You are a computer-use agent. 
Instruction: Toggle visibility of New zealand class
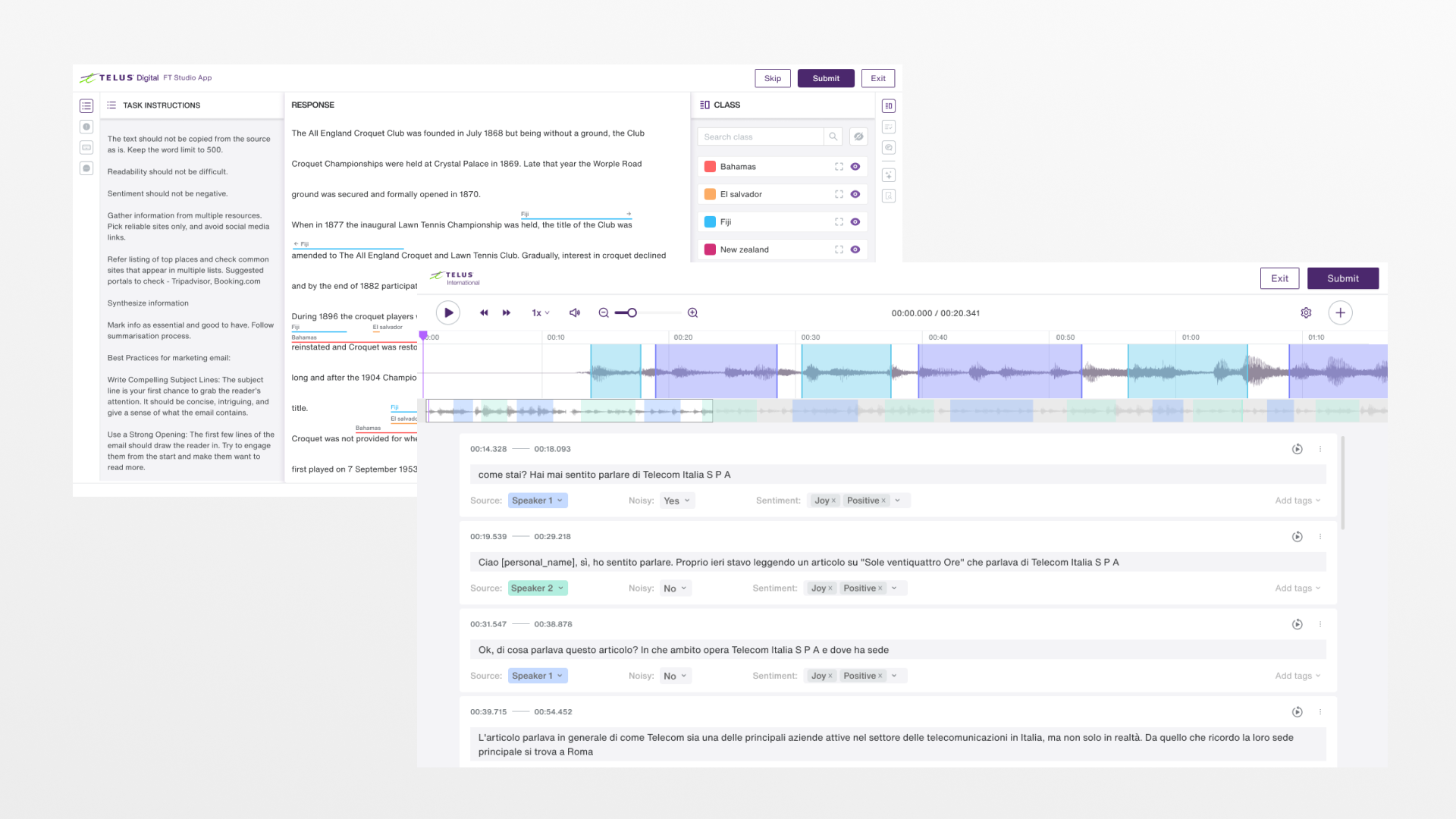[x=855, y=249]
